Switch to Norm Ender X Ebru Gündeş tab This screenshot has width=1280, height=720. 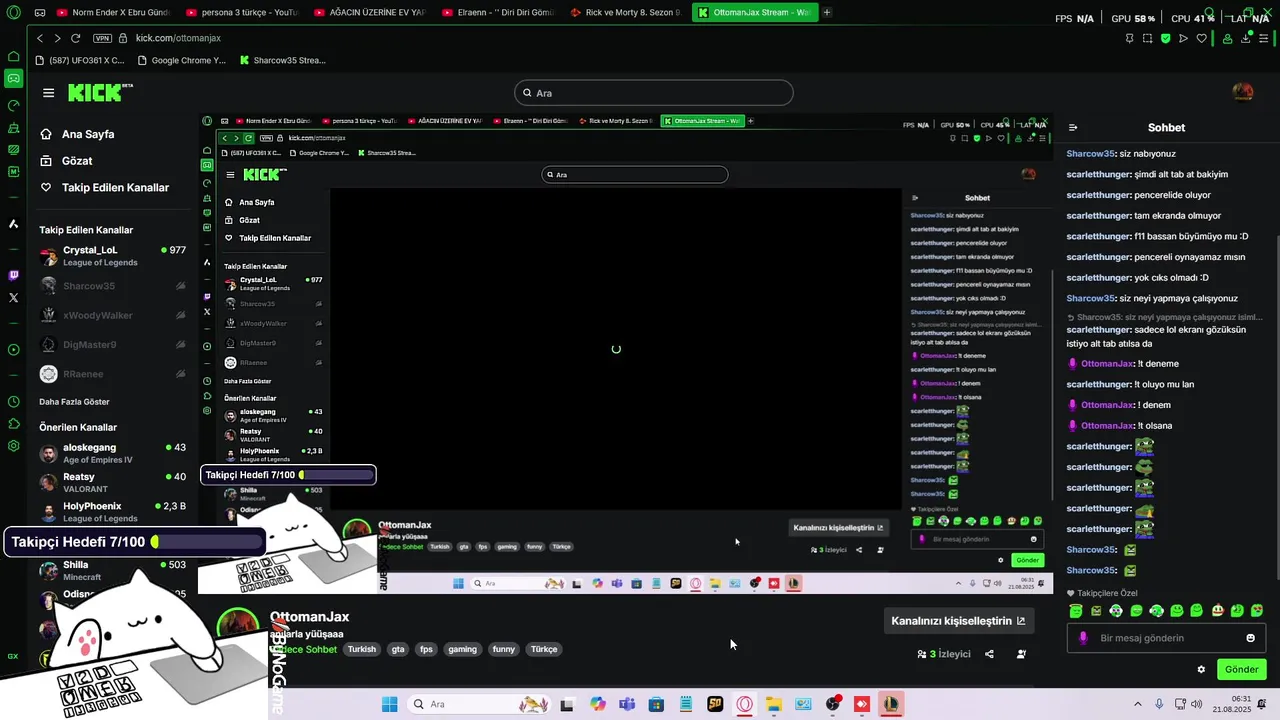click(113, 13)
